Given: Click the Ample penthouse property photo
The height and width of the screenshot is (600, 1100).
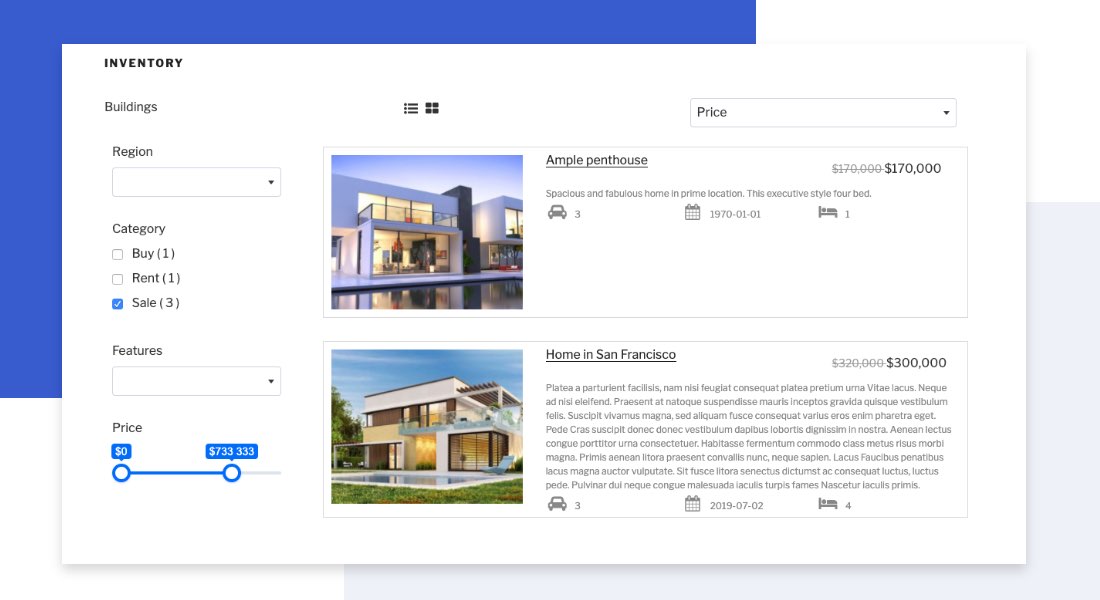Looking at the screenshot, I should (427, 231).
